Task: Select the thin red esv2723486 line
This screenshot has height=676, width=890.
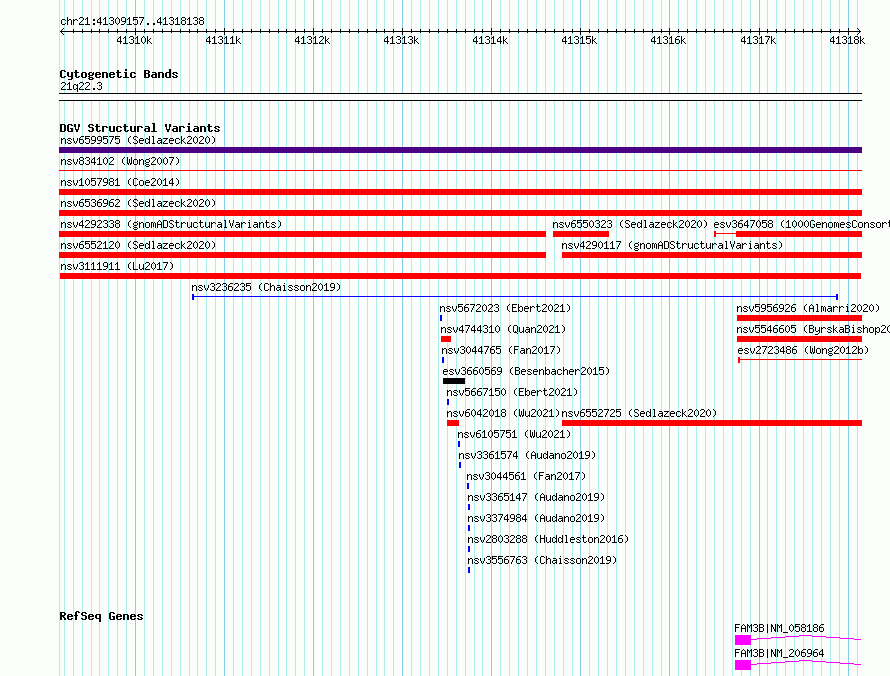Action: pos(800,360)
